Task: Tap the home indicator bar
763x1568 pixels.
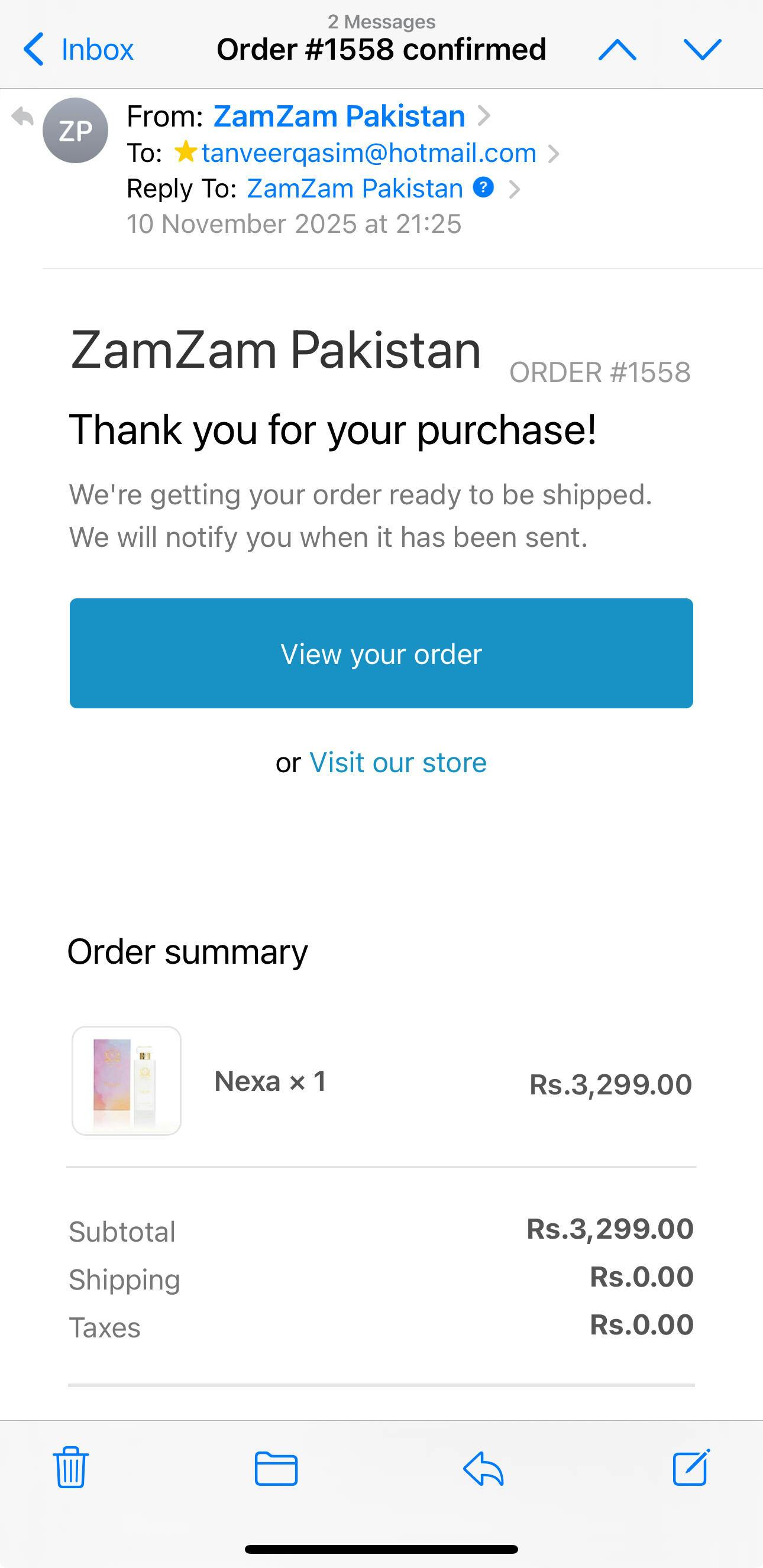Action: pos(381,1549)
